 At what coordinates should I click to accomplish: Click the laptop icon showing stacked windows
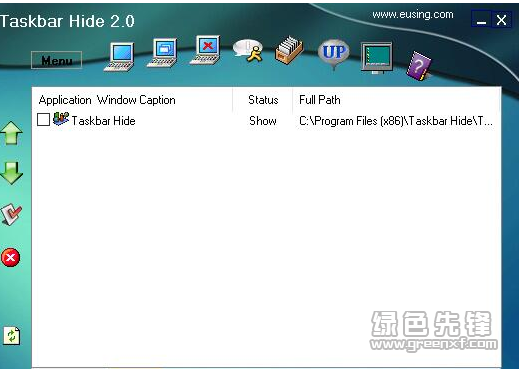(x=162, y=53)
